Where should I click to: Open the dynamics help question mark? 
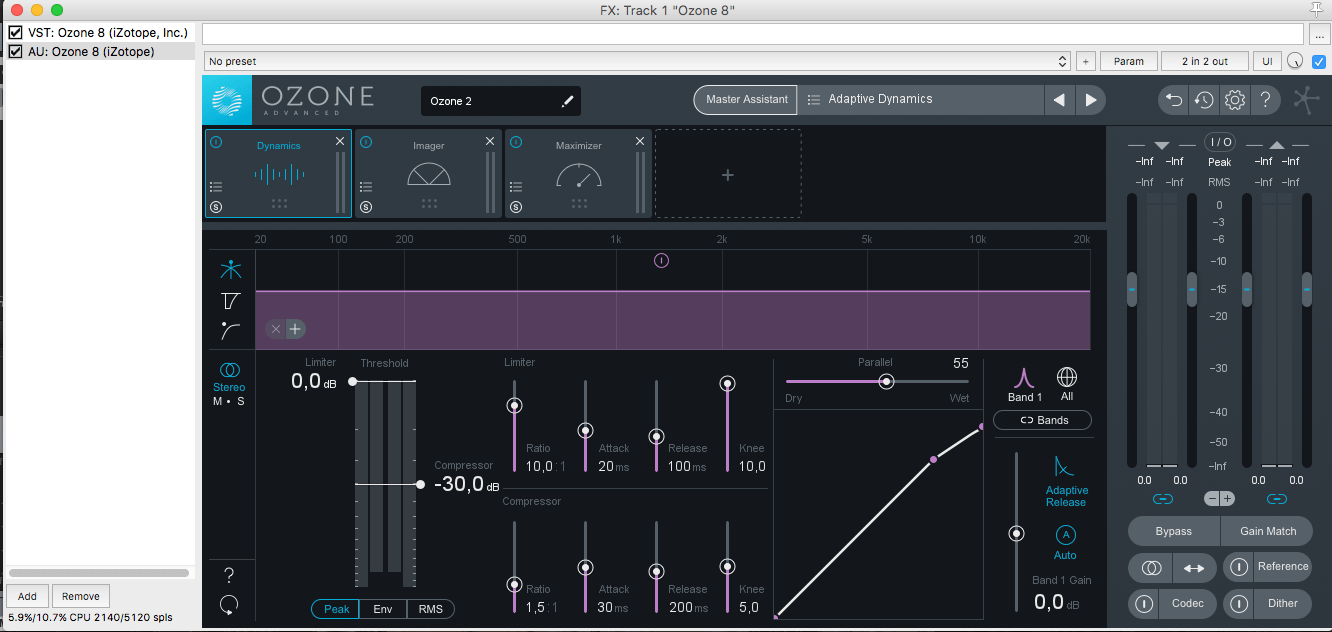pyautogui.click(x=229, y=575)
